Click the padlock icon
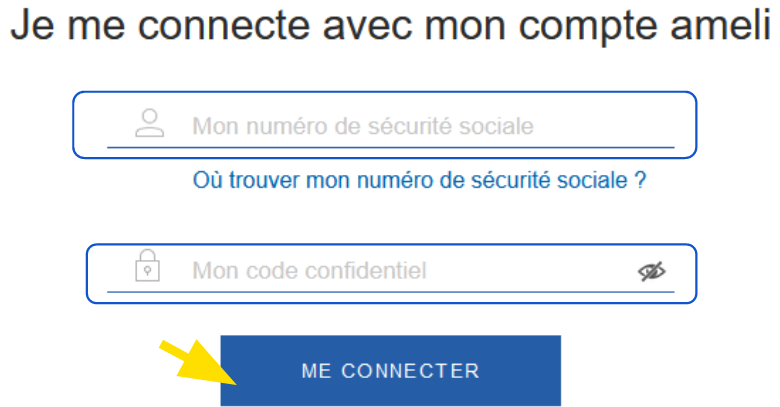780x407 pixels. pos(147,266)
